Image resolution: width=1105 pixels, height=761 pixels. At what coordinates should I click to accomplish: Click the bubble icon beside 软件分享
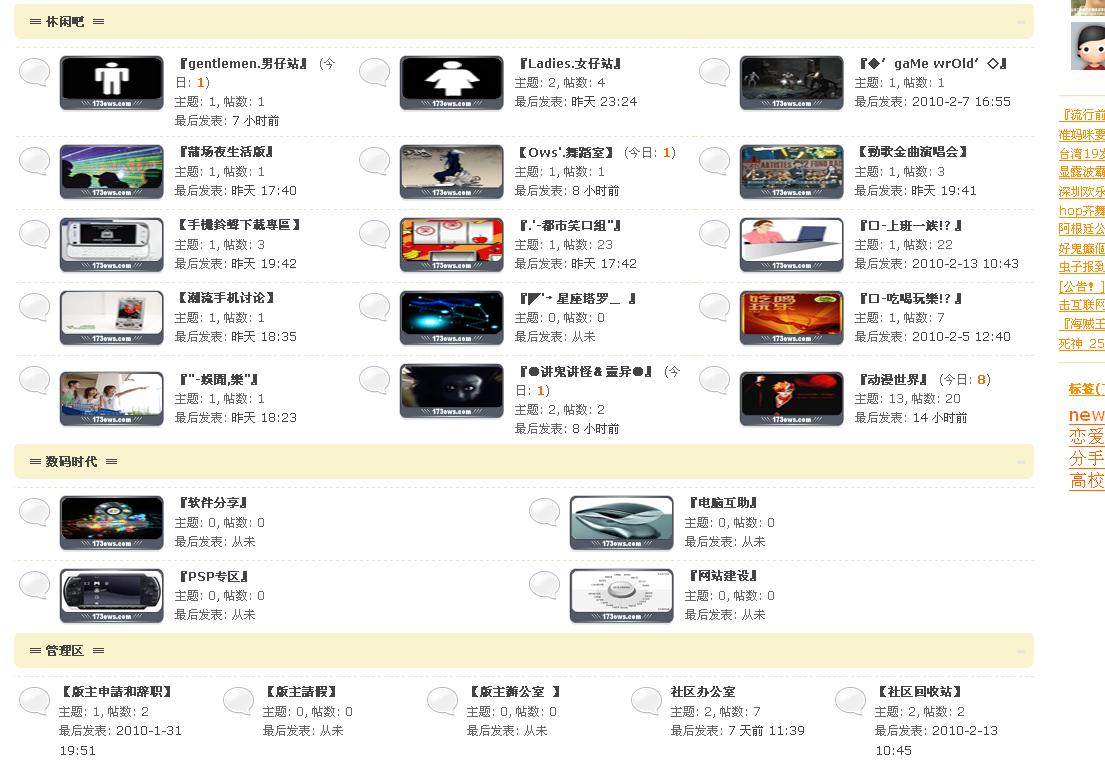tap(35, 512)
